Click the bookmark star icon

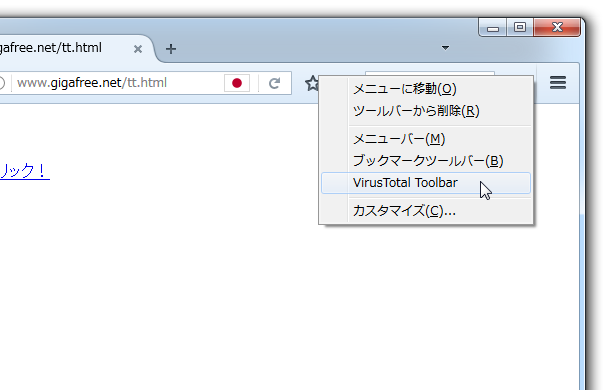click(x=312, y=83)
